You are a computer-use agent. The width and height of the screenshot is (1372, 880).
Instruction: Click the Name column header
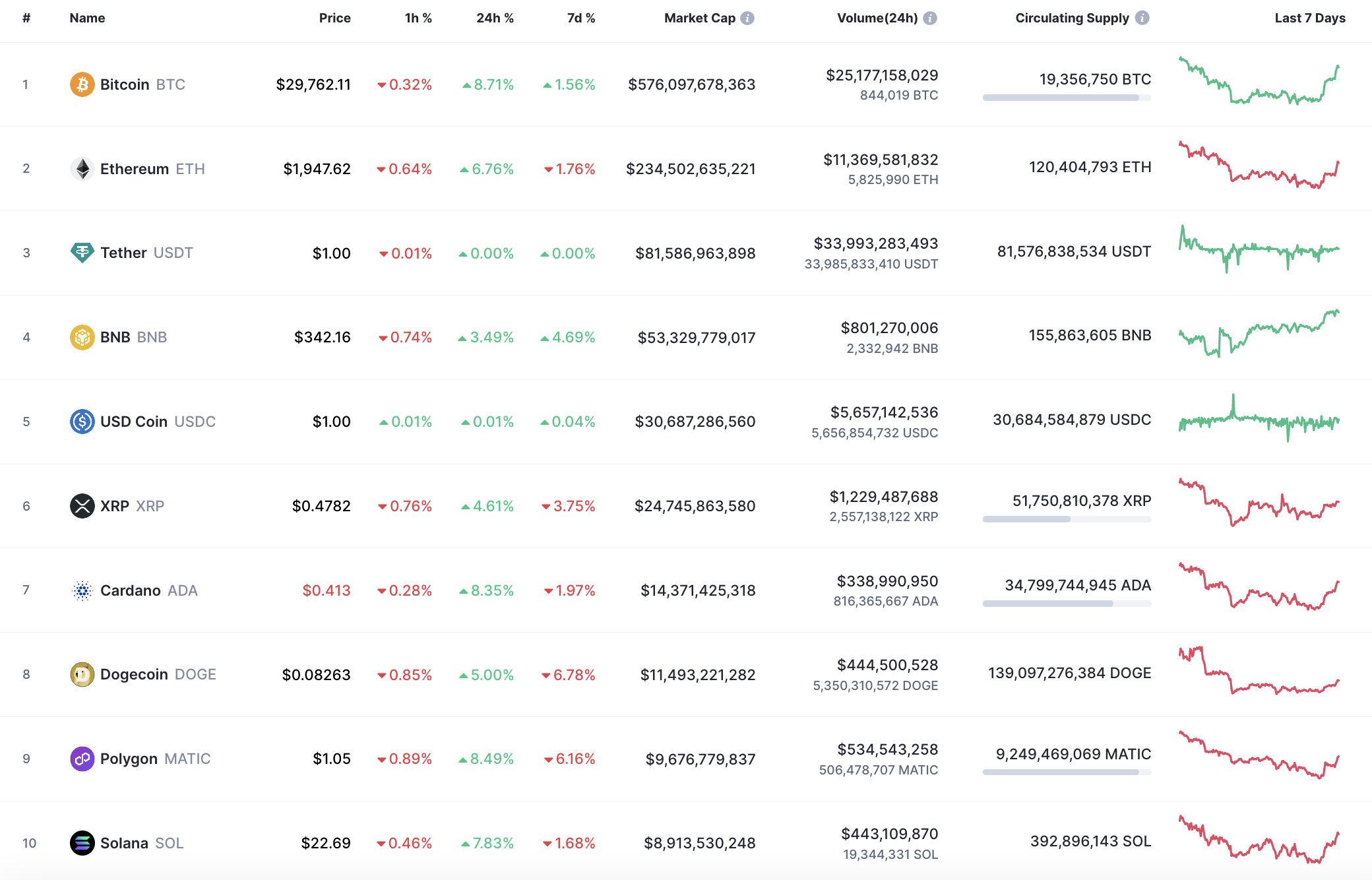(86, 18)
